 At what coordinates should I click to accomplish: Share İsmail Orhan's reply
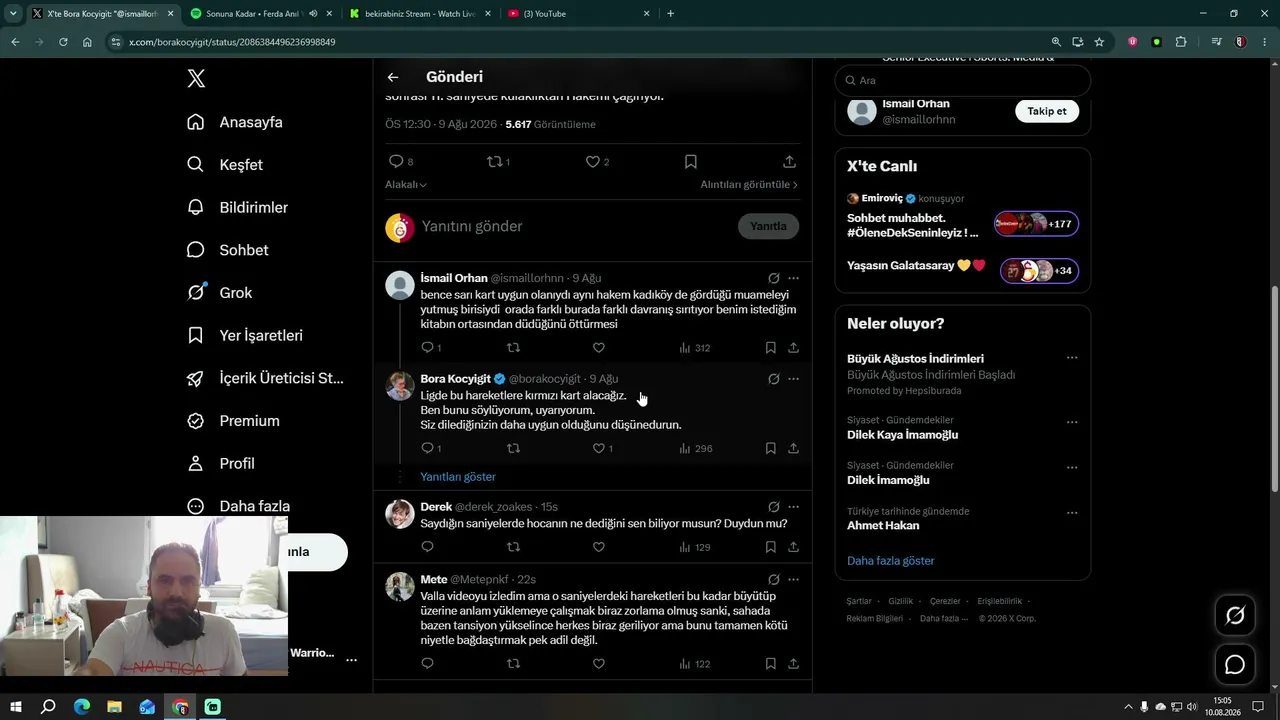(x=793, y=348)
